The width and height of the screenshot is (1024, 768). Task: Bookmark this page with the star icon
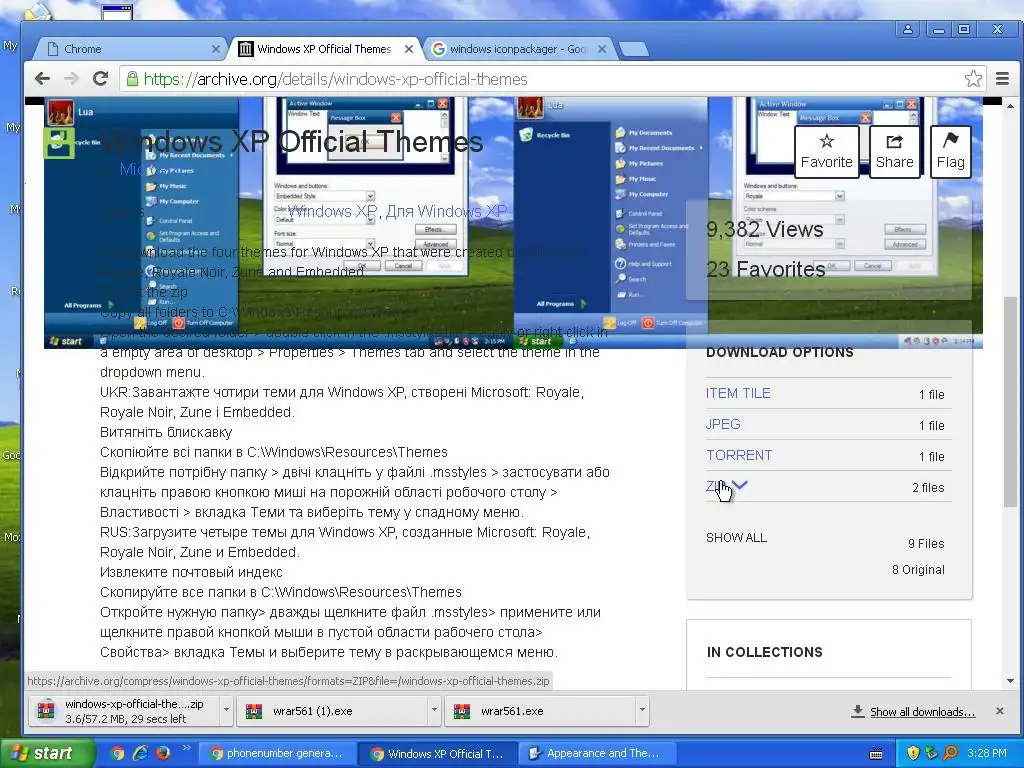tap(973, 79)
